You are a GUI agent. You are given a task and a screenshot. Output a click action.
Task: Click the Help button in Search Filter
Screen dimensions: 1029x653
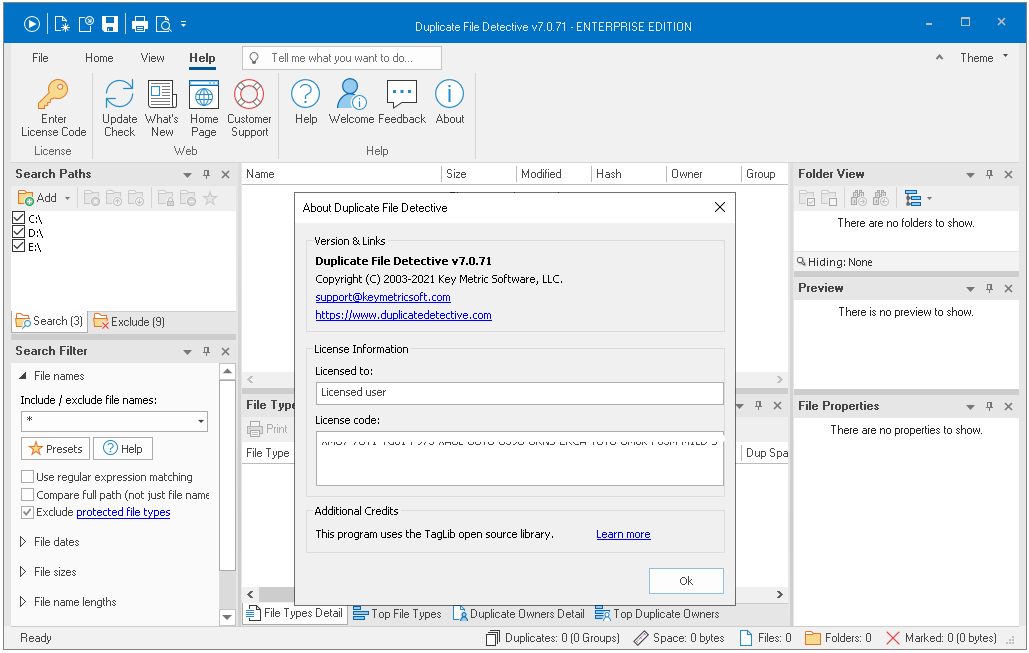pos(123,449)
